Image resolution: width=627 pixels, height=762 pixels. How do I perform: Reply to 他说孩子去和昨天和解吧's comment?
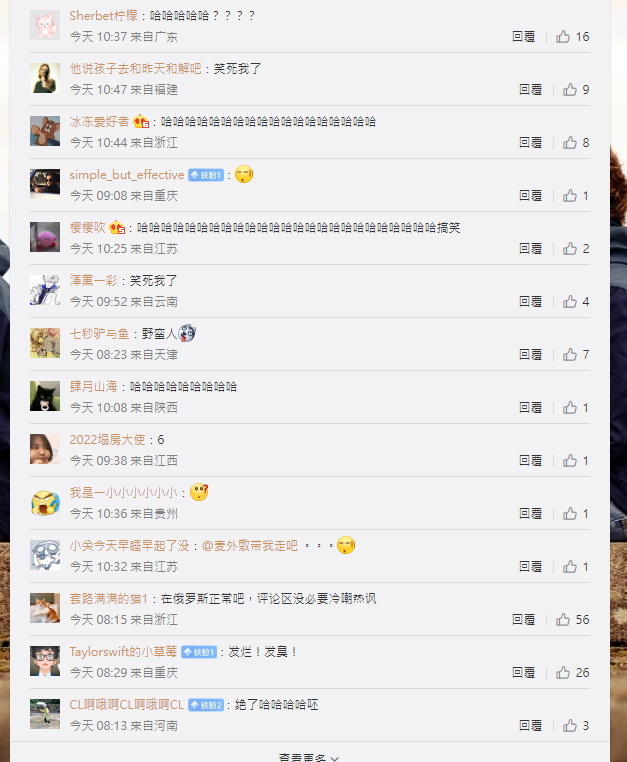pos(530,89)
